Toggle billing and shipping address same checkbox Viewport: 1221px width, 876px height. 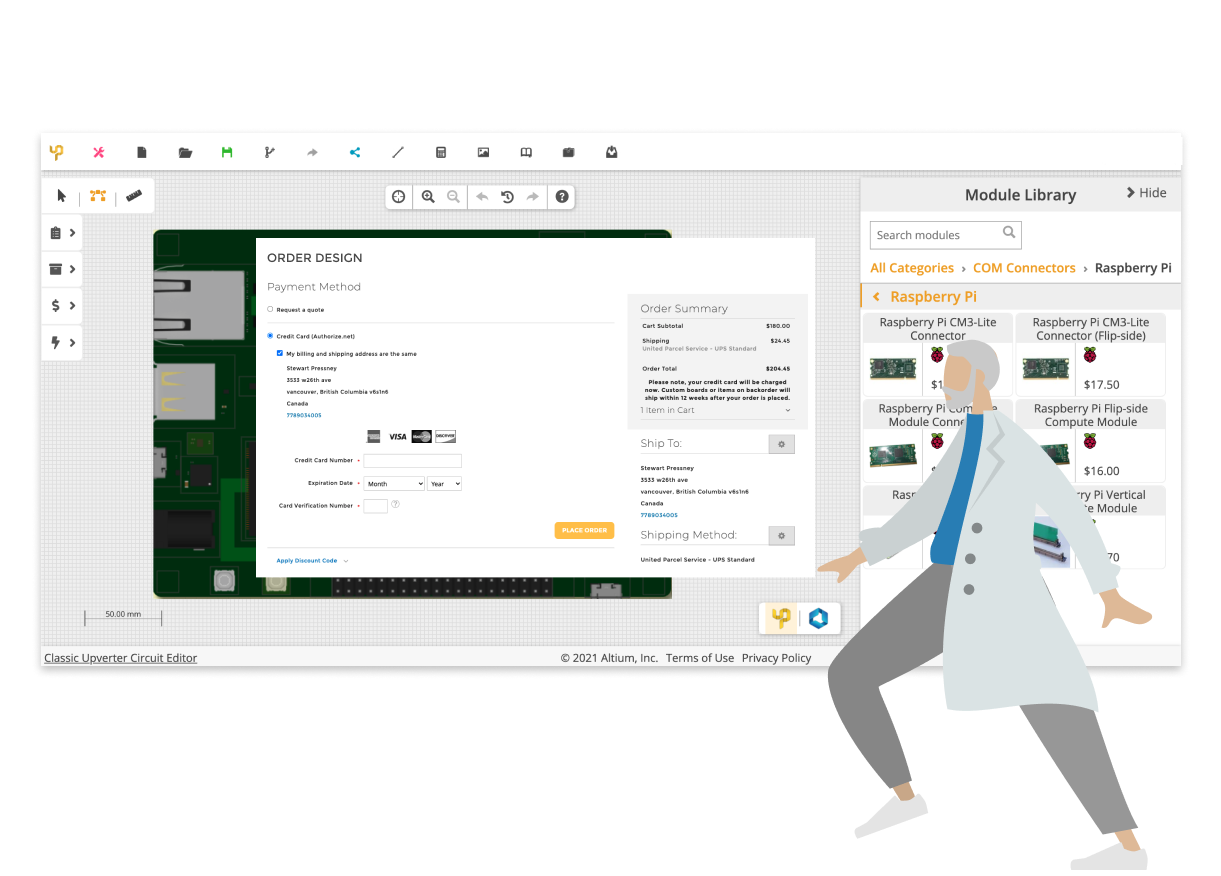[x=280, y=353]
